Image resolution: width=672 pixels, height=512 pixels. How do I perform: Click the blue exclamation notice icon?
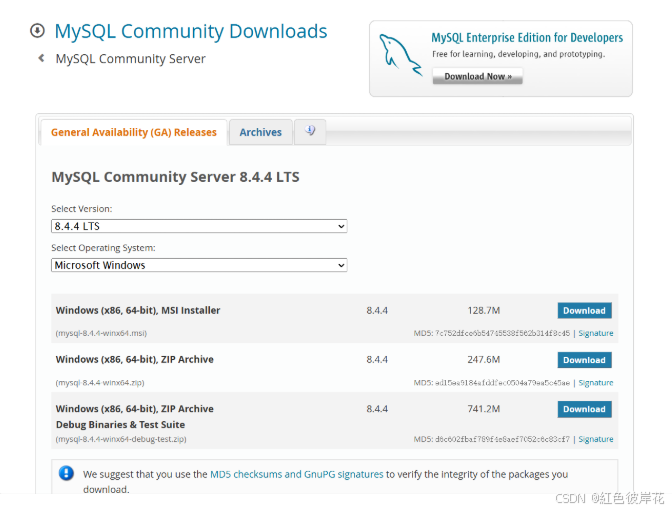[66, 473]
